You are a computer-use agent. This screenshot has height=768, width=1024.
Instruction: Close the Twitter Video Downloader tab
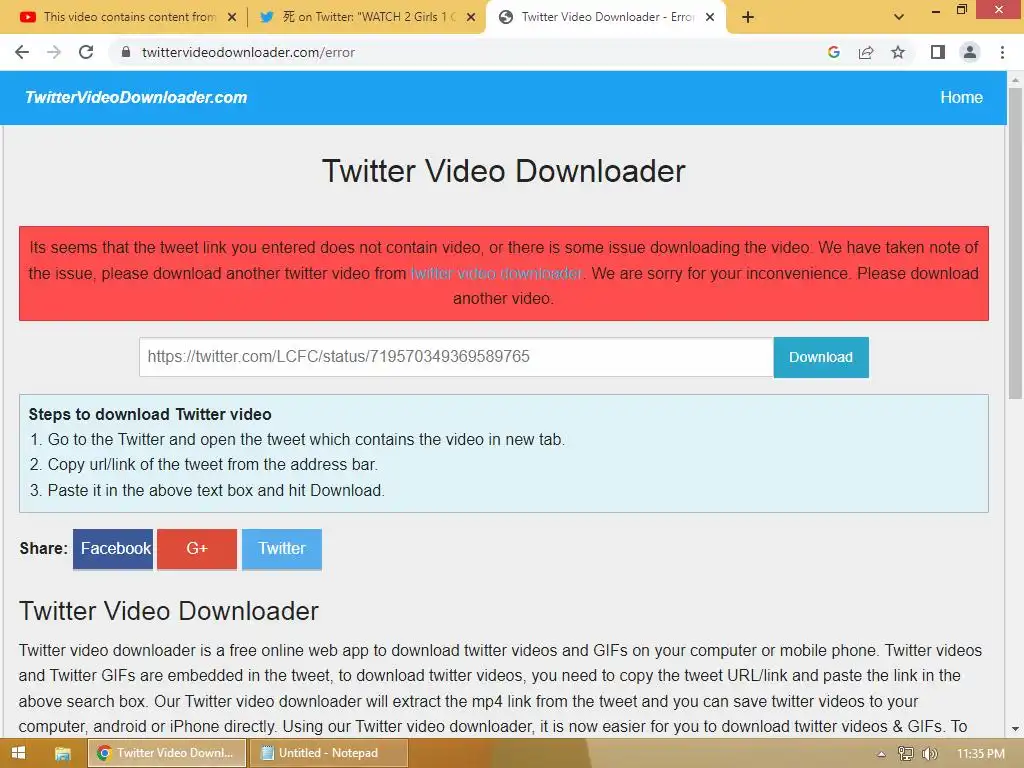[710, 18]
